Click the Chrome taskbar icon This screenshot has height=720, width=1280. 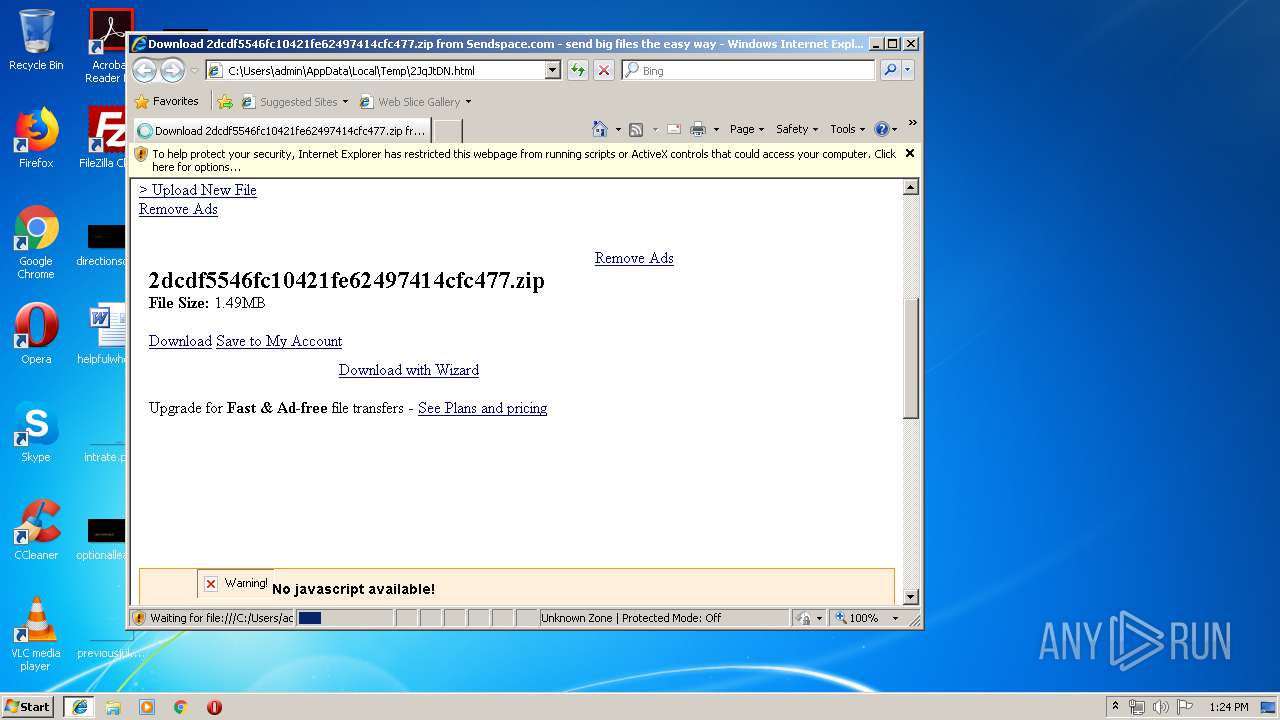[x=180, y=707]
